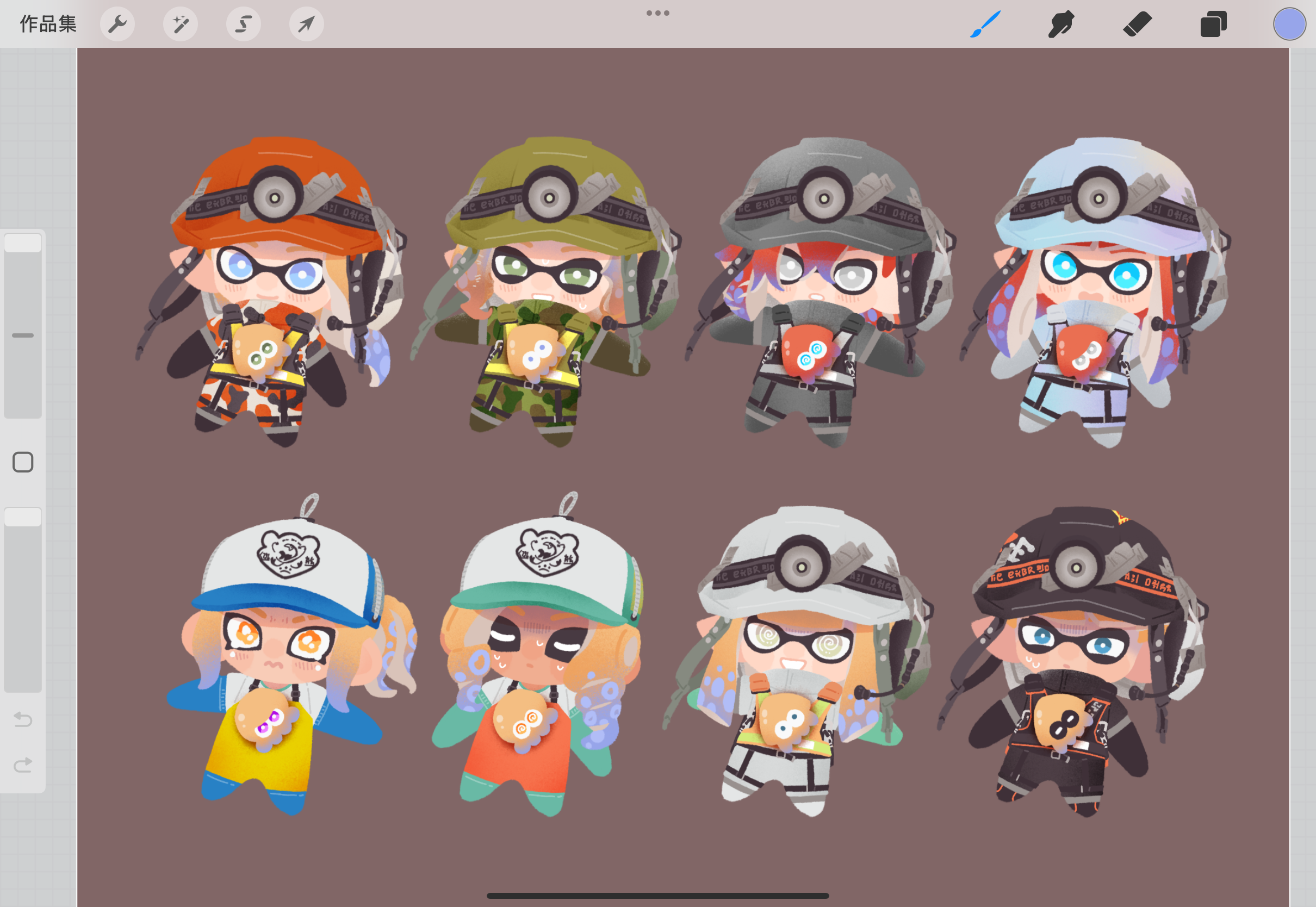Open the Layers panel
Viewport: 1316px width, 907px height.
coord(1213,24)
